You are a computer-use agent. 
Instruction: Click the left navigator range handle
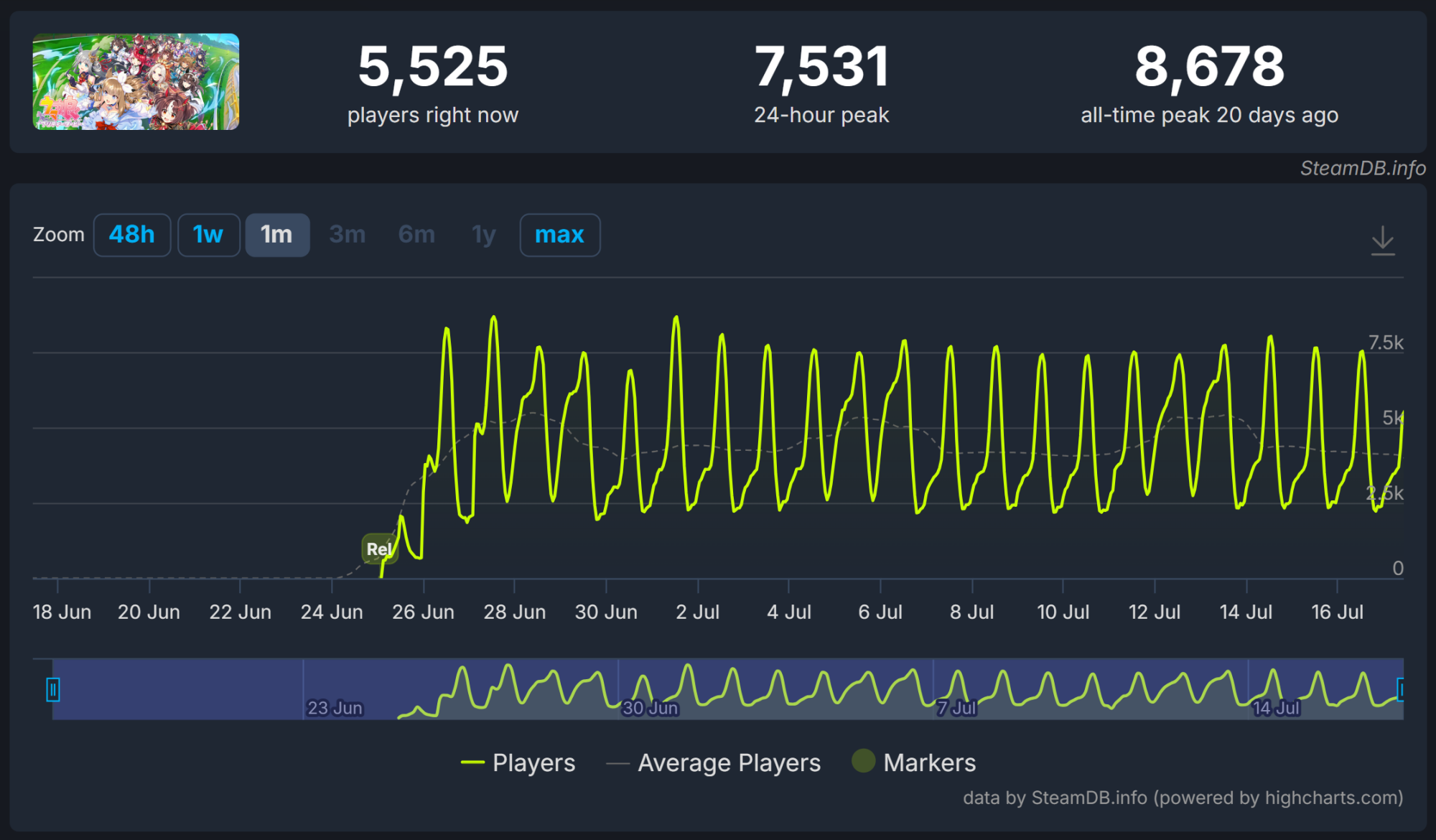point(52,689)
